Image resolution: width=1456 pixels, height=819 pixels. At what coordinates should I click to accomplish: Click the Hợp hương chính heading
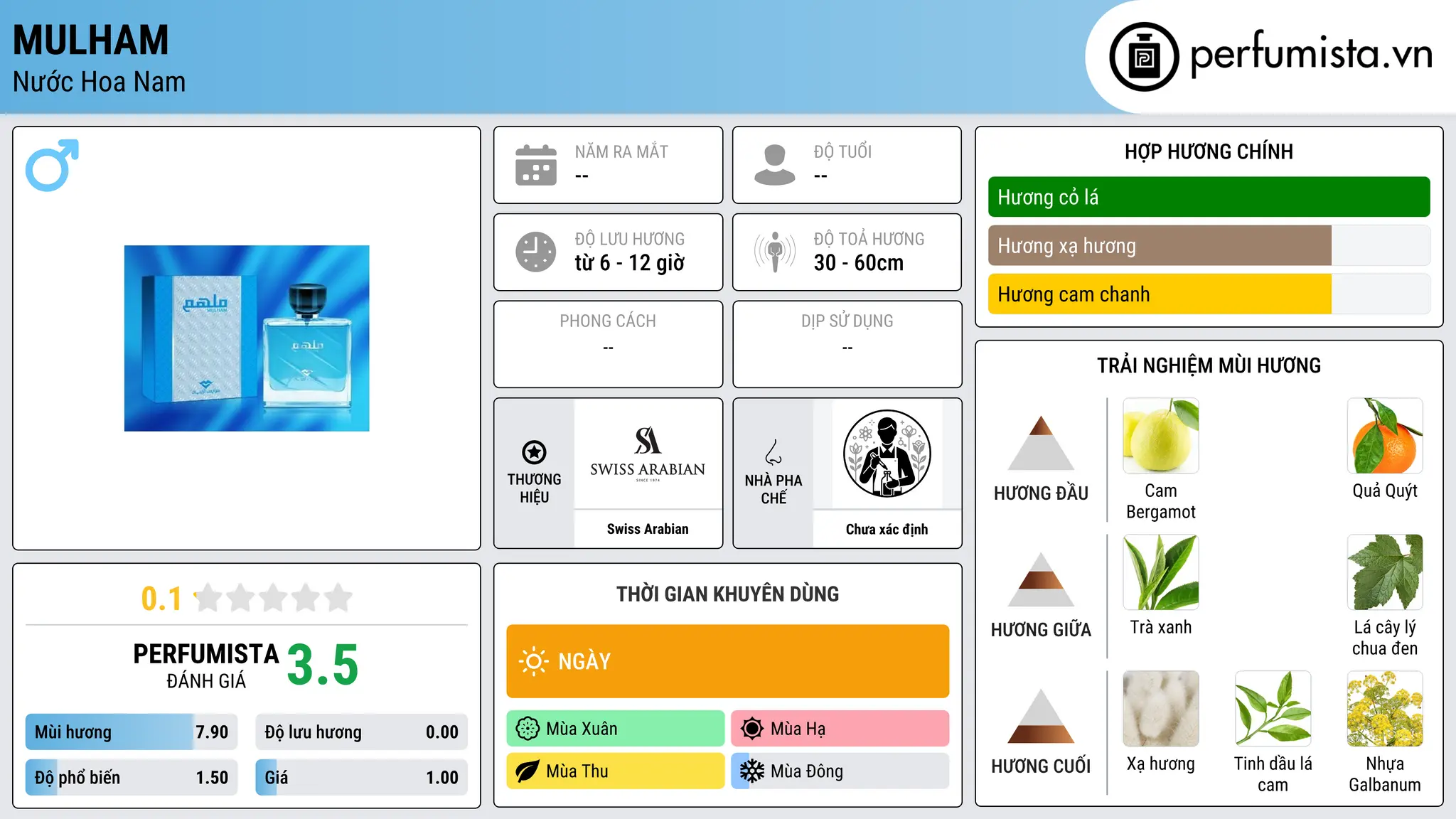click(x=1209, y=152)
